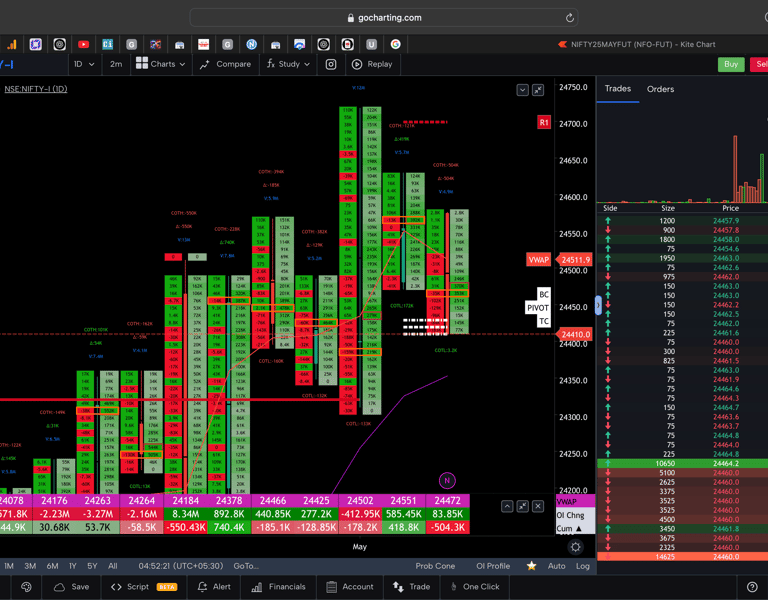The width and height of the screenshot is (768, 600).
Task: Click the purple N marker on chart
Action: (x=447, y=480)
